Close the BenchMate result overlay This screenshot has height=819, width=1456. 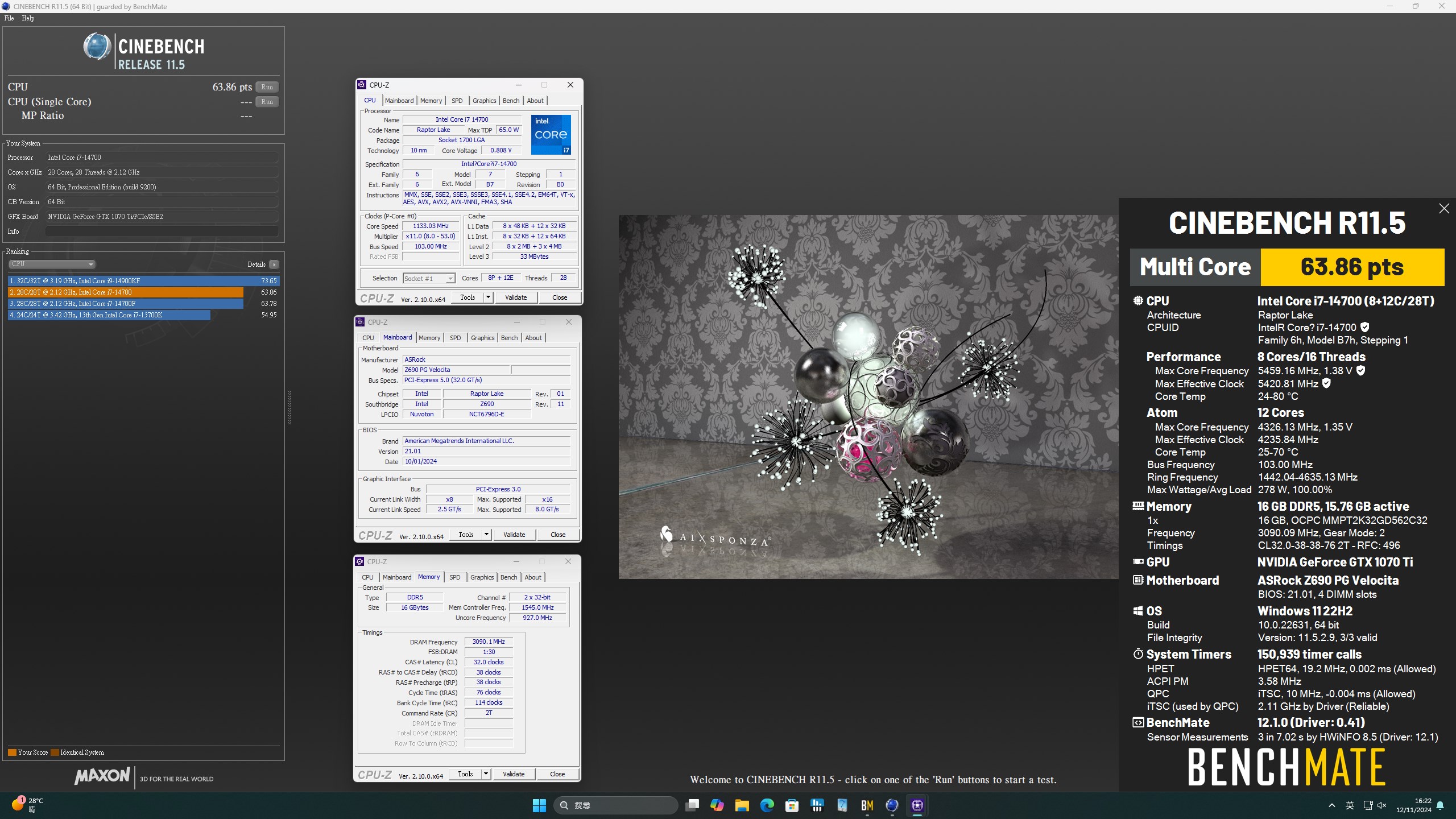(1443, 209)
